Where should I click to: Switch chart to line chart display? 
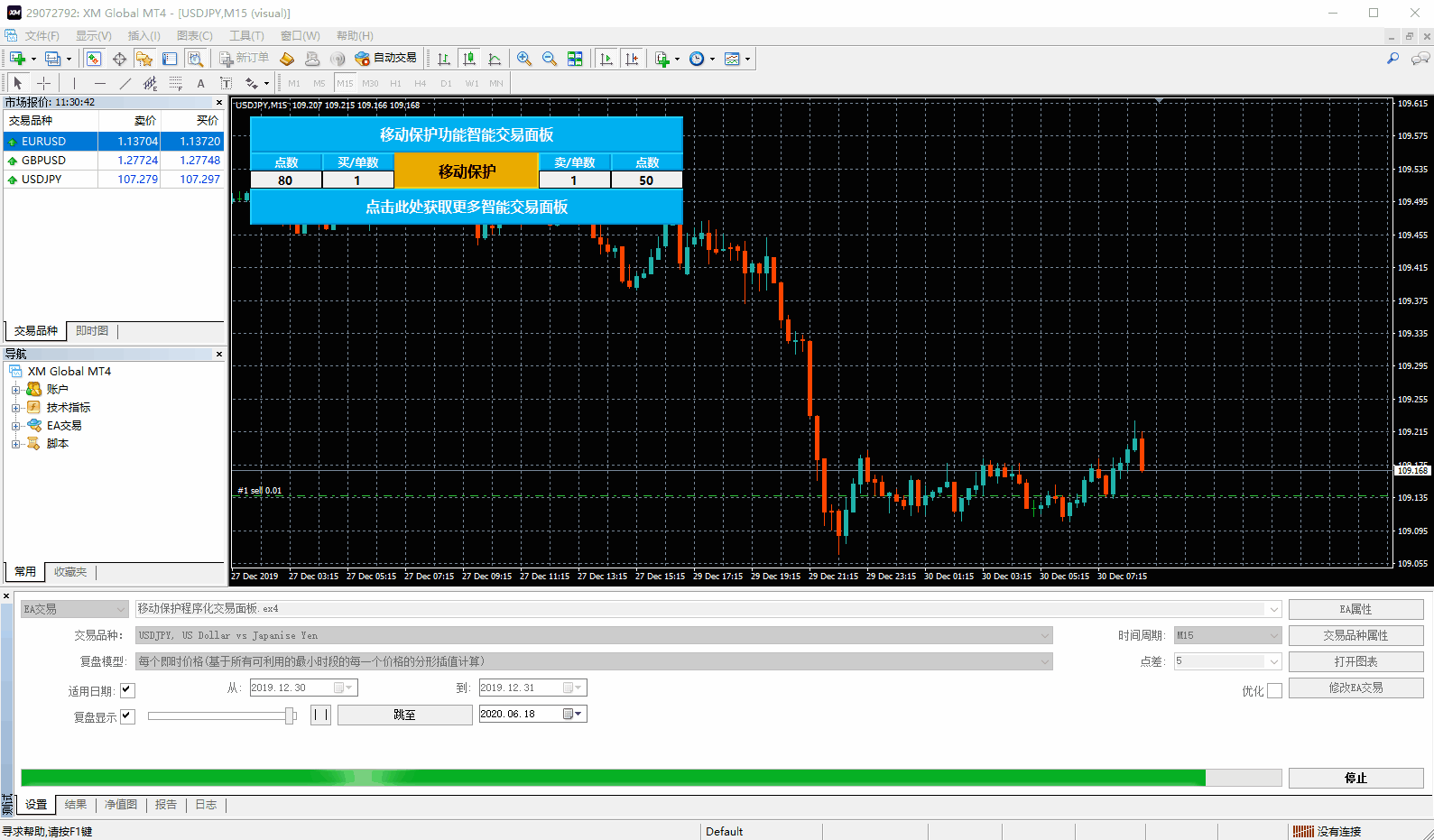pyautogui.click(x=495, y=59)
